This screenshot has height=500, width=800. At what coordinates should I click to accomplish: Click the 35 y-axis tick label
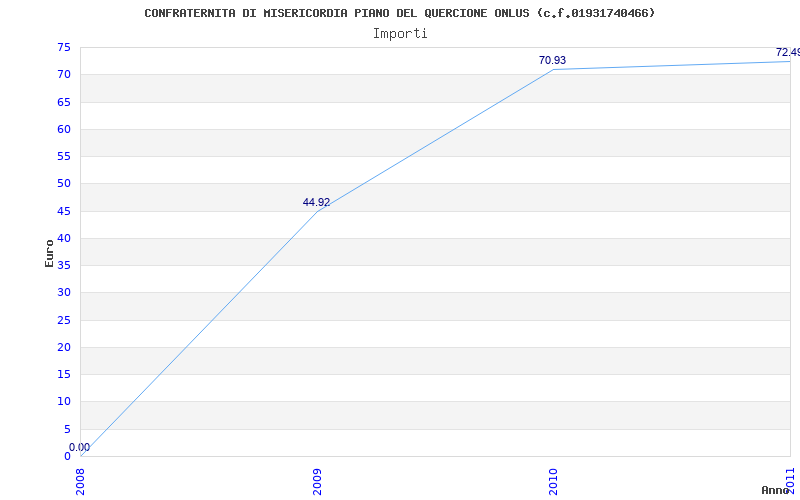point(64,265)
